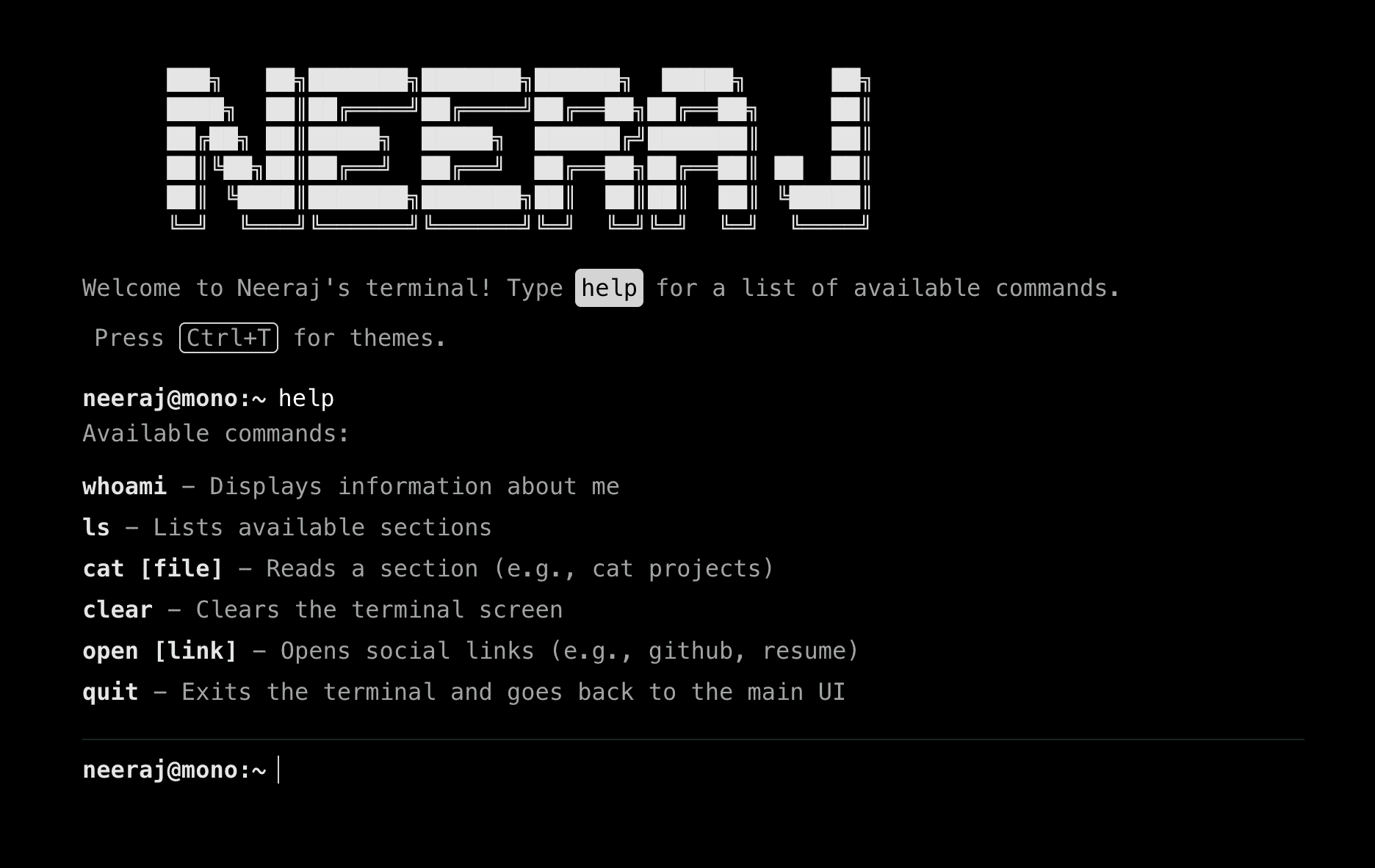This screenshot has height=868, width=1375.
Task: Click 'Displays information about me' description
Action: [414, 486]
